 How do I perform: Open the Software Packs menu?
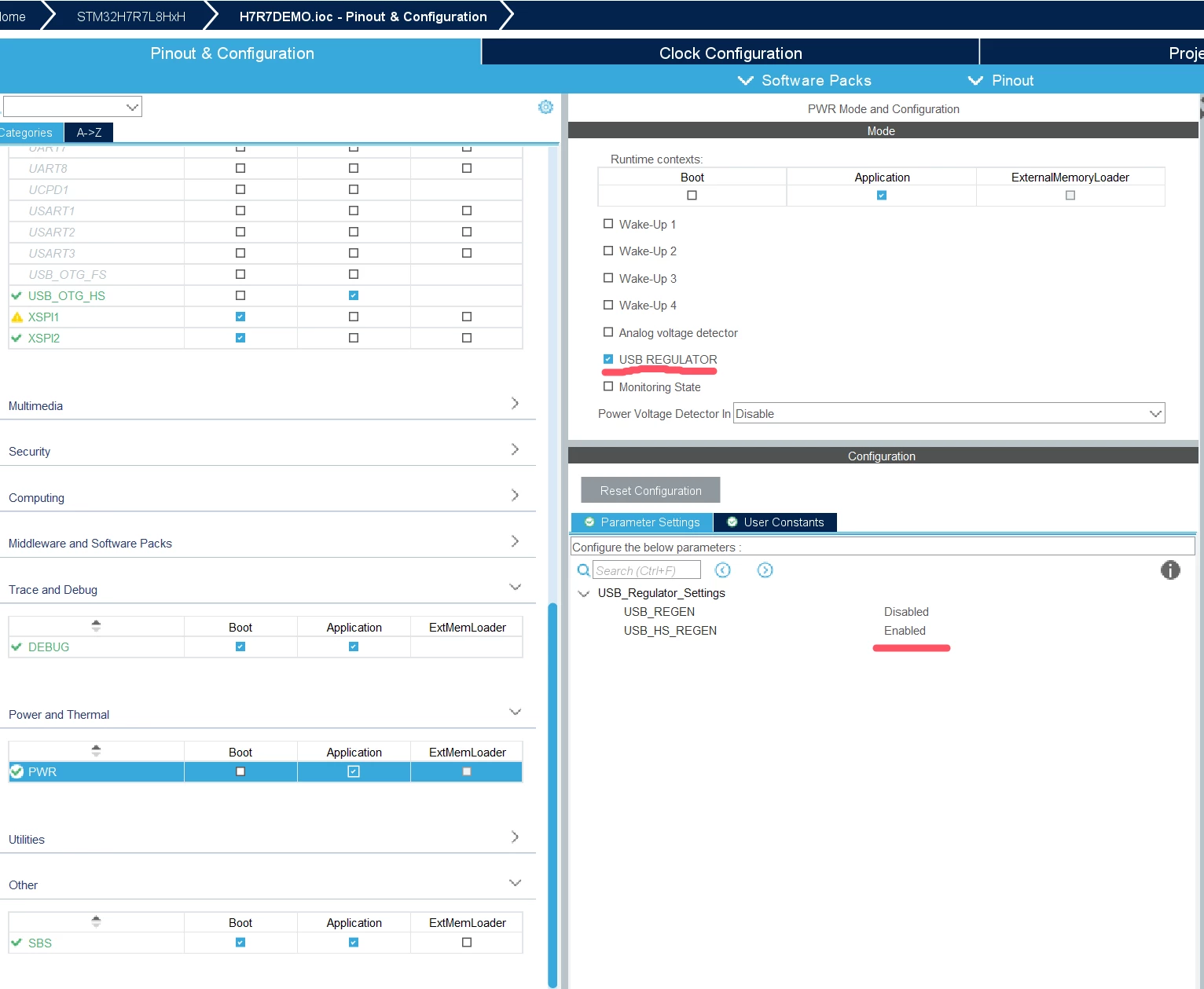pos(805,80)
